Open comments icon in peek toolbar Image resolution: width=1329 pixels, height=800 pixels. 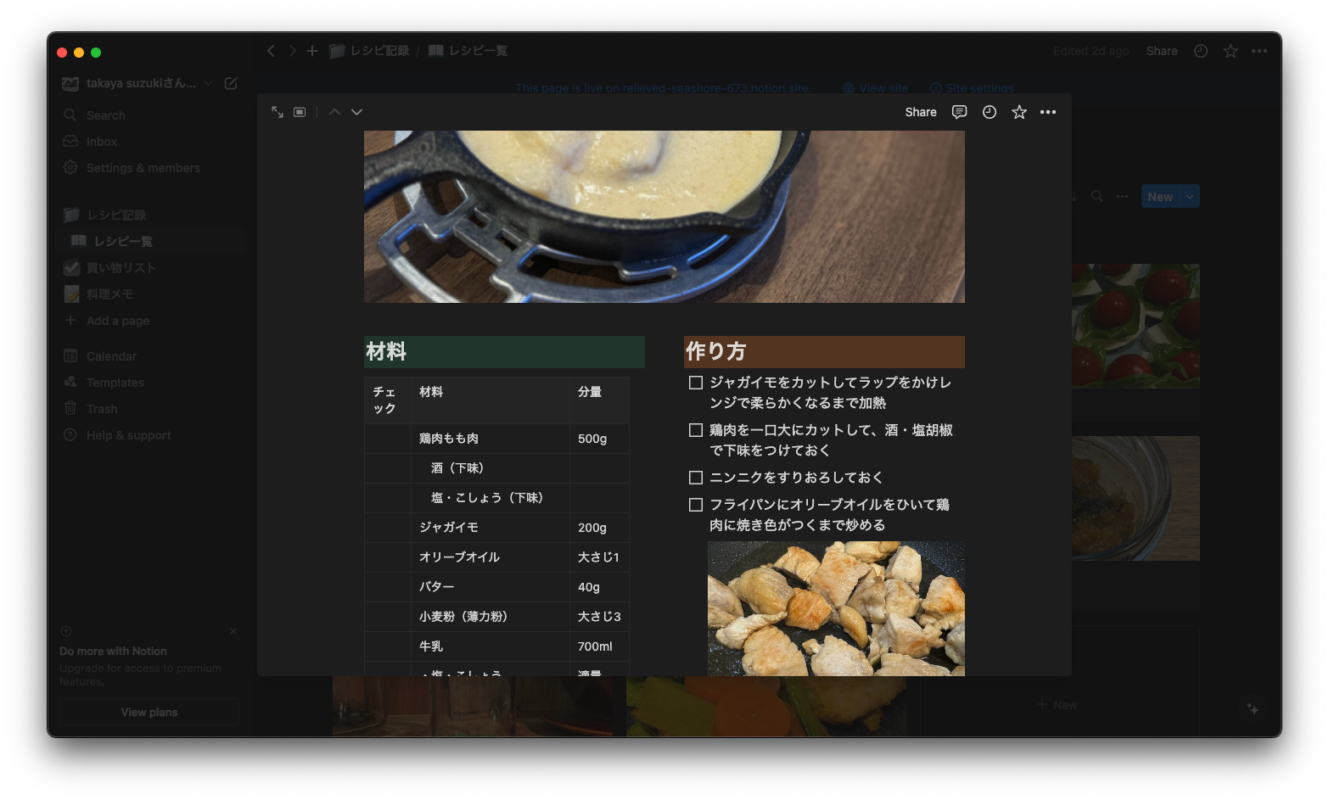pos(959,112)
